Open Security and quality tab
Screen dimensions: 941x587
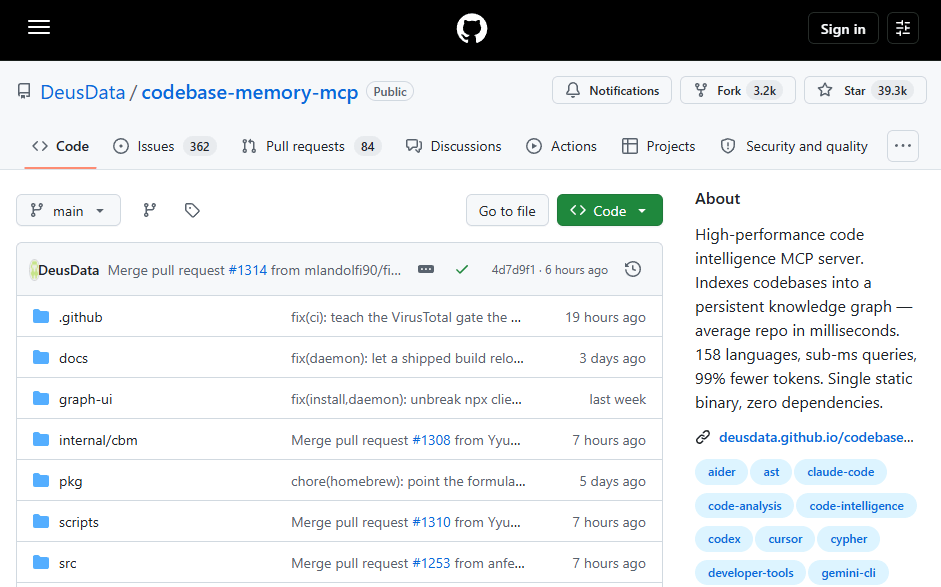tap(794, 146)
